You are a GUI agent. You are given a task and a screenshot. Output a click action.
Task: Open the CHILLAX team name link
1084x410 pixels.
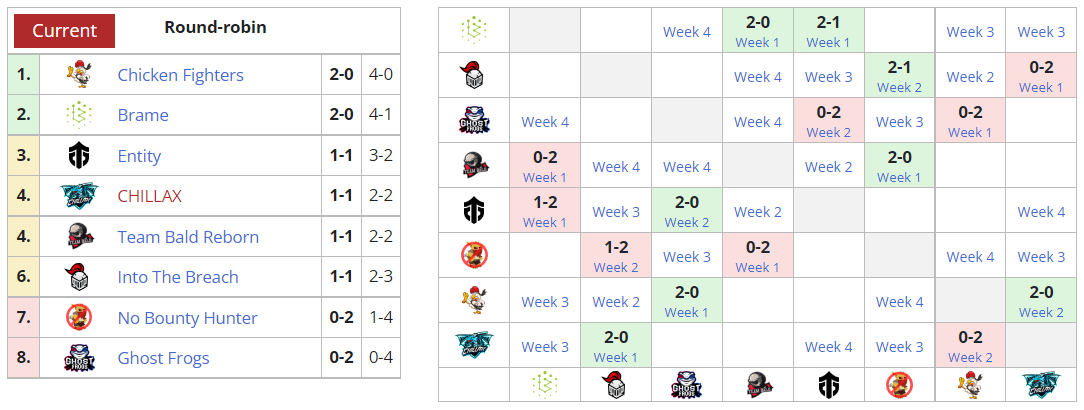tap(150, 196)
